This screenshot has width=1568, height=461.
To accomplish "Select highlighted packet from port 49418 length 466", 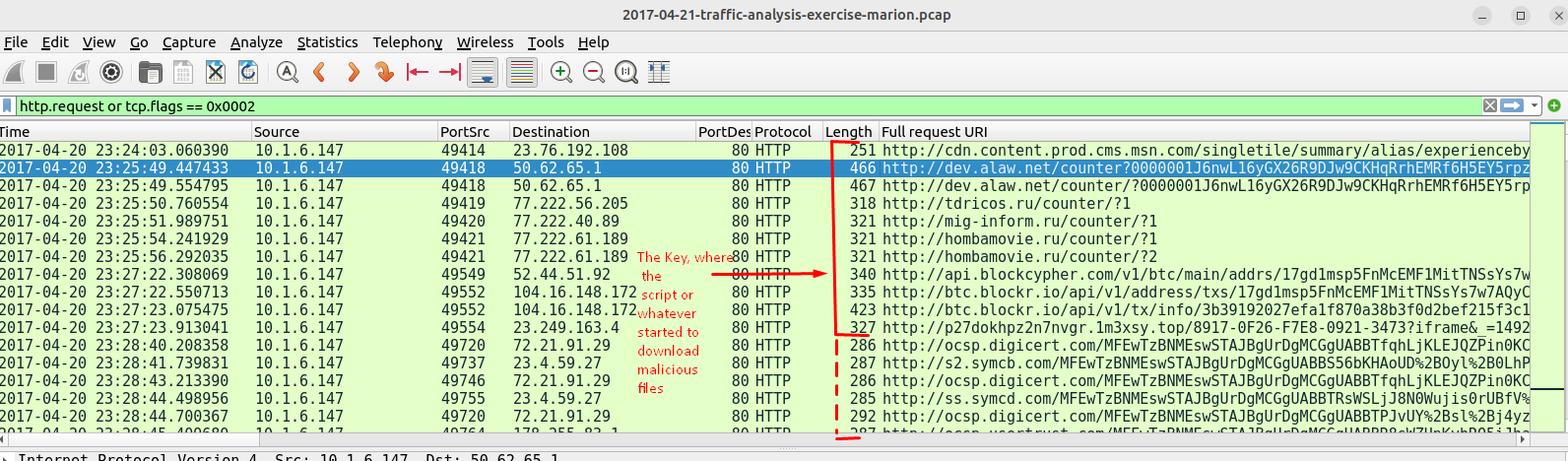I will (x=765, y=168).
